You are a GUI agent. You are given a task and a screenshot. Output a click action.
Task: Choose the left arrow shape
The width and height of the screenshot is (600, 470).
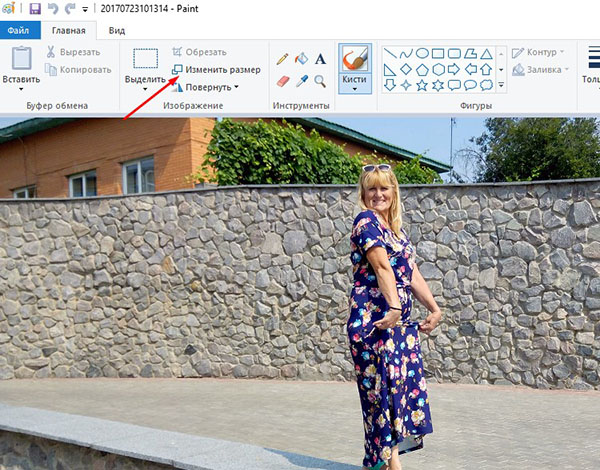tap(470, 69)
